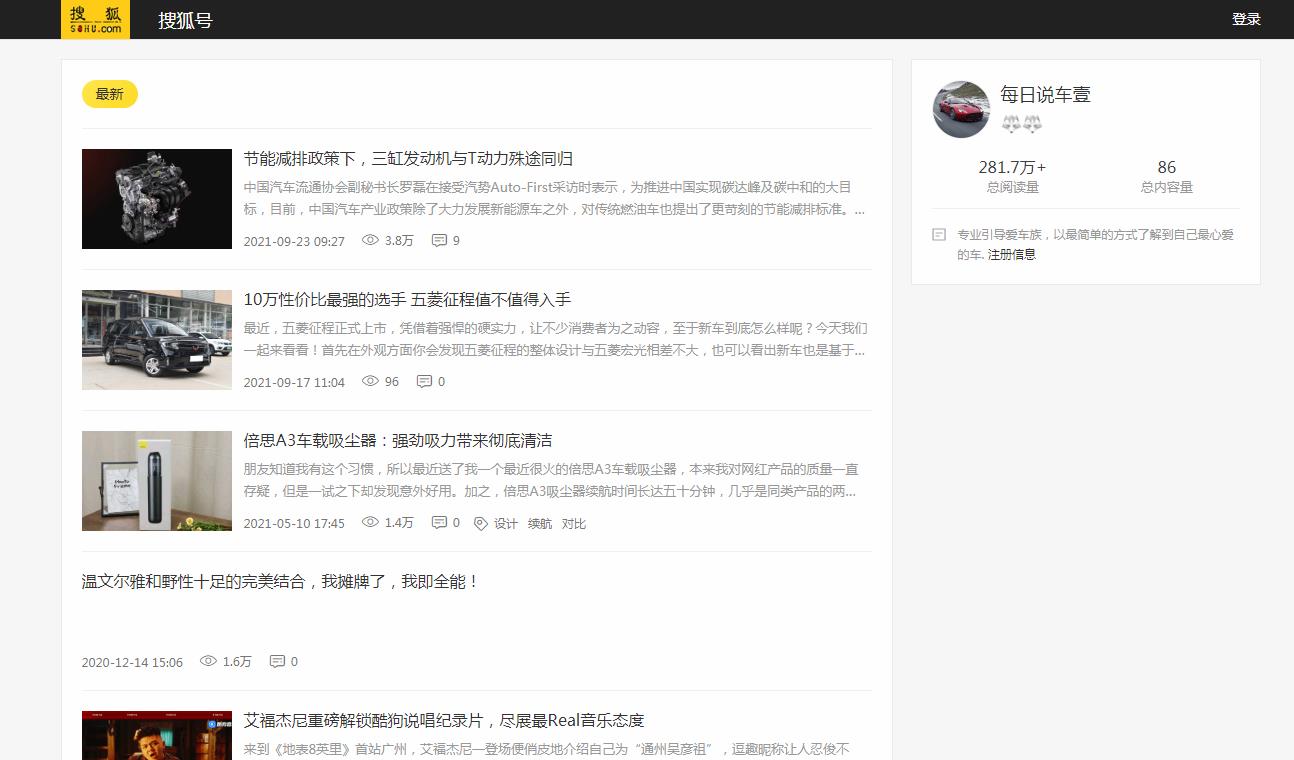Click the date 2021-09-23 09:27
Screen dimensions: 1294x760
[x=294, y=241]
